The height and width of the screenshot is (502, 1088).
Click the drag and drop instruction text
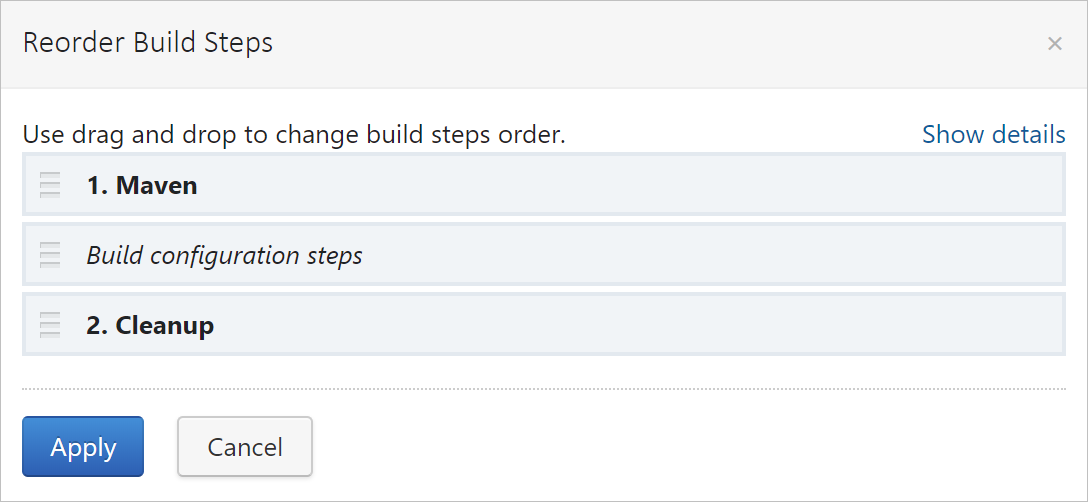[x=294, y=134]
